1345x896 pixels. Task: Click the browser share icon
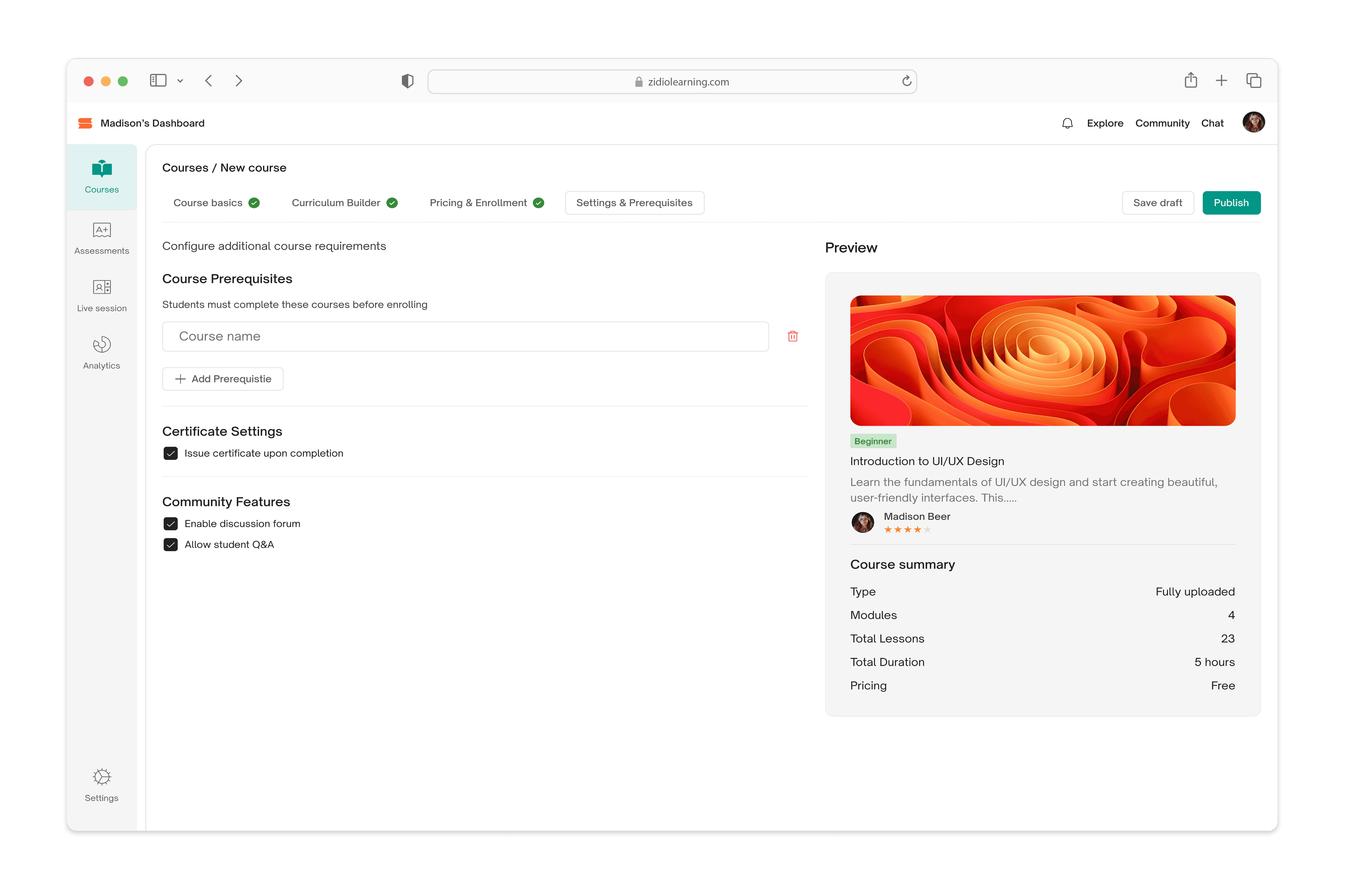(x=1190, y=80)
